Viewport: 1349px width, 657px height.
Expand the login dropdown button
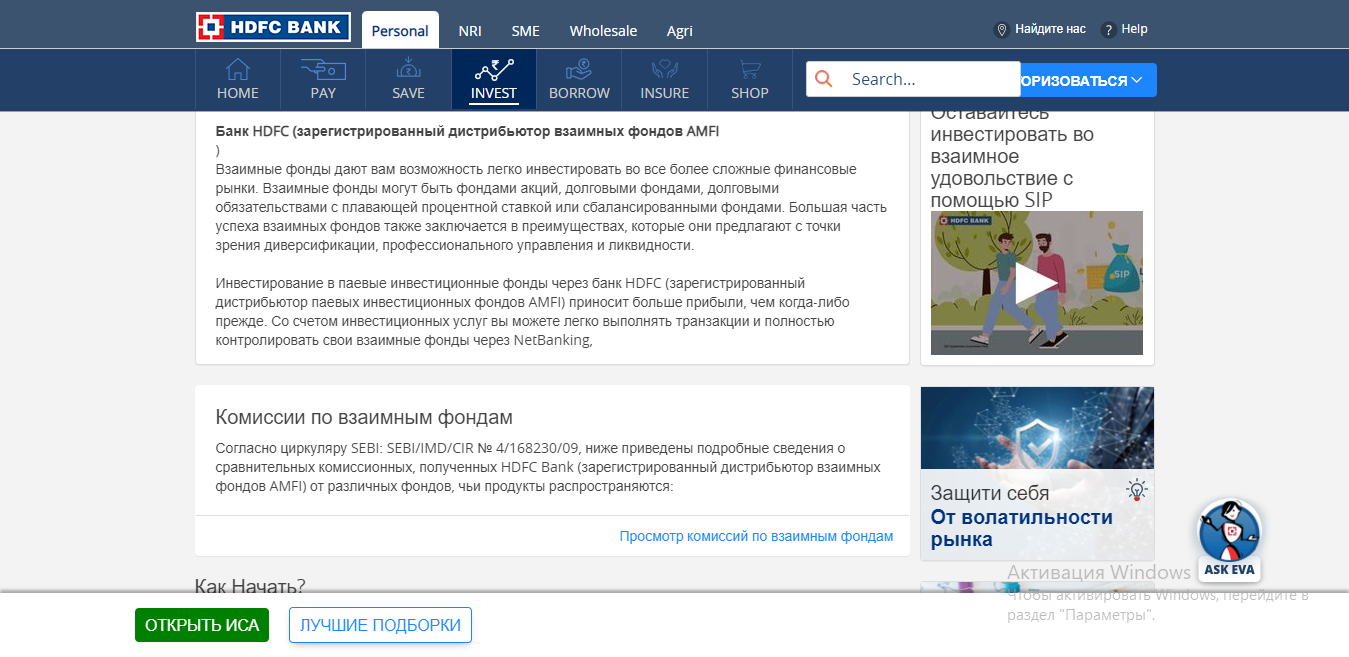click(x=1088, y=80)
